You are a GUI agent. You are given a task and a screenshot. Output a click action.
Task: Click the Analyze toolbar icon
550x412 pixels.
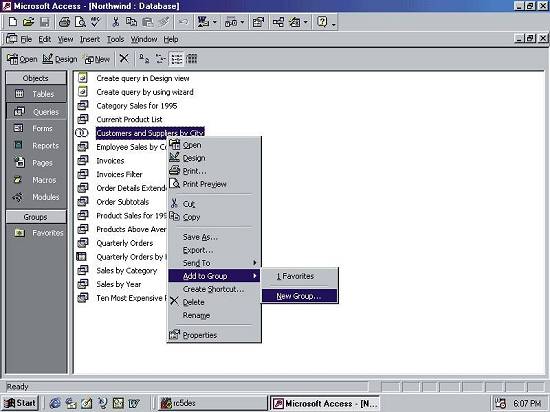click(231, 22)
